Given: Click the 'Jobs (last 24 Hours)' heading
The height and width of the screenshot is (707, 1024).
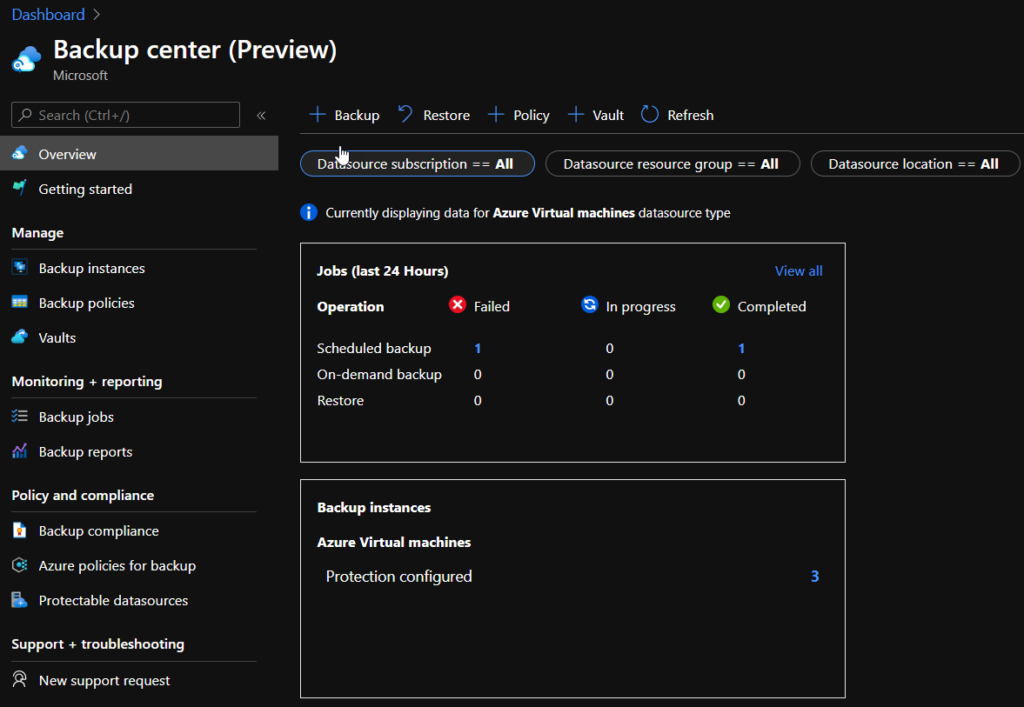Looking at the screenshot, I should (x=383, y=271).
